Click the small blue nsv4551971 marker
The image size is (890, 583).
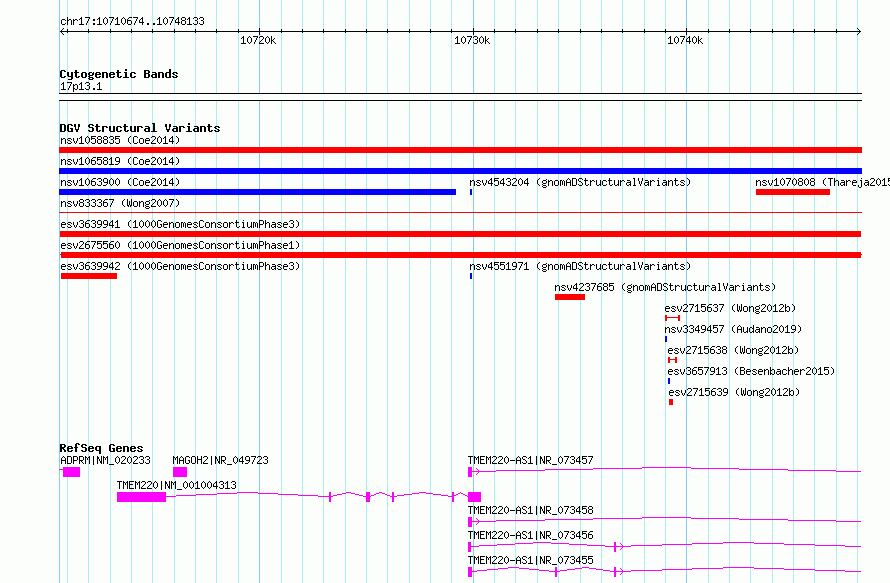tap(471, 276)
